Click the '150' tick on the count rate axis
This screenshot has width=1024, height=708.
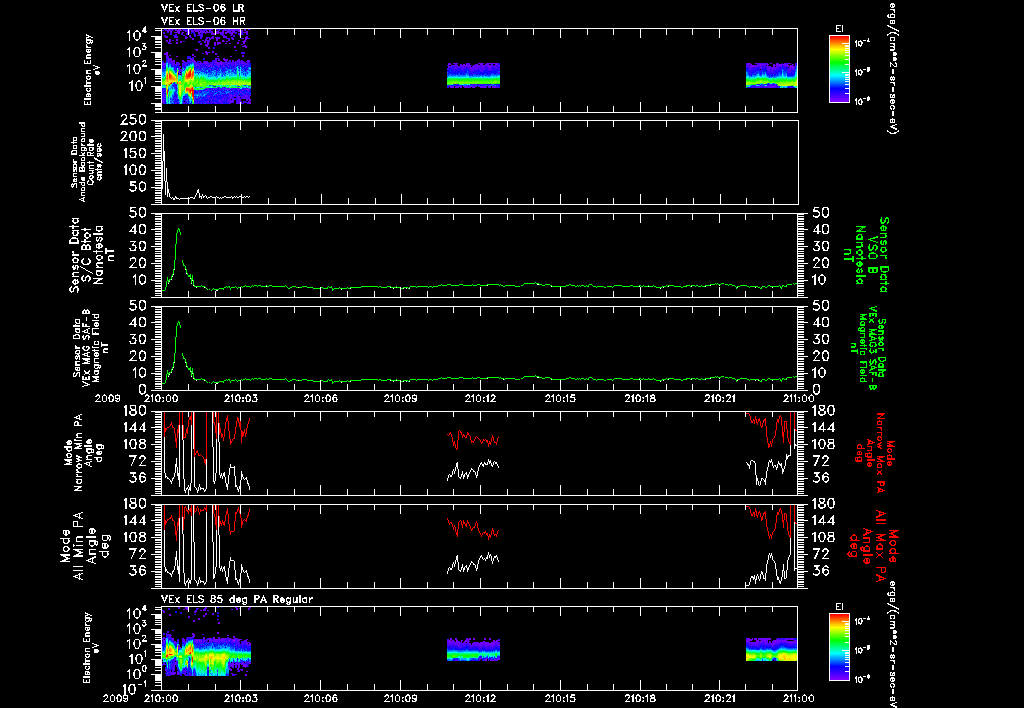click(x=134, y=153)
